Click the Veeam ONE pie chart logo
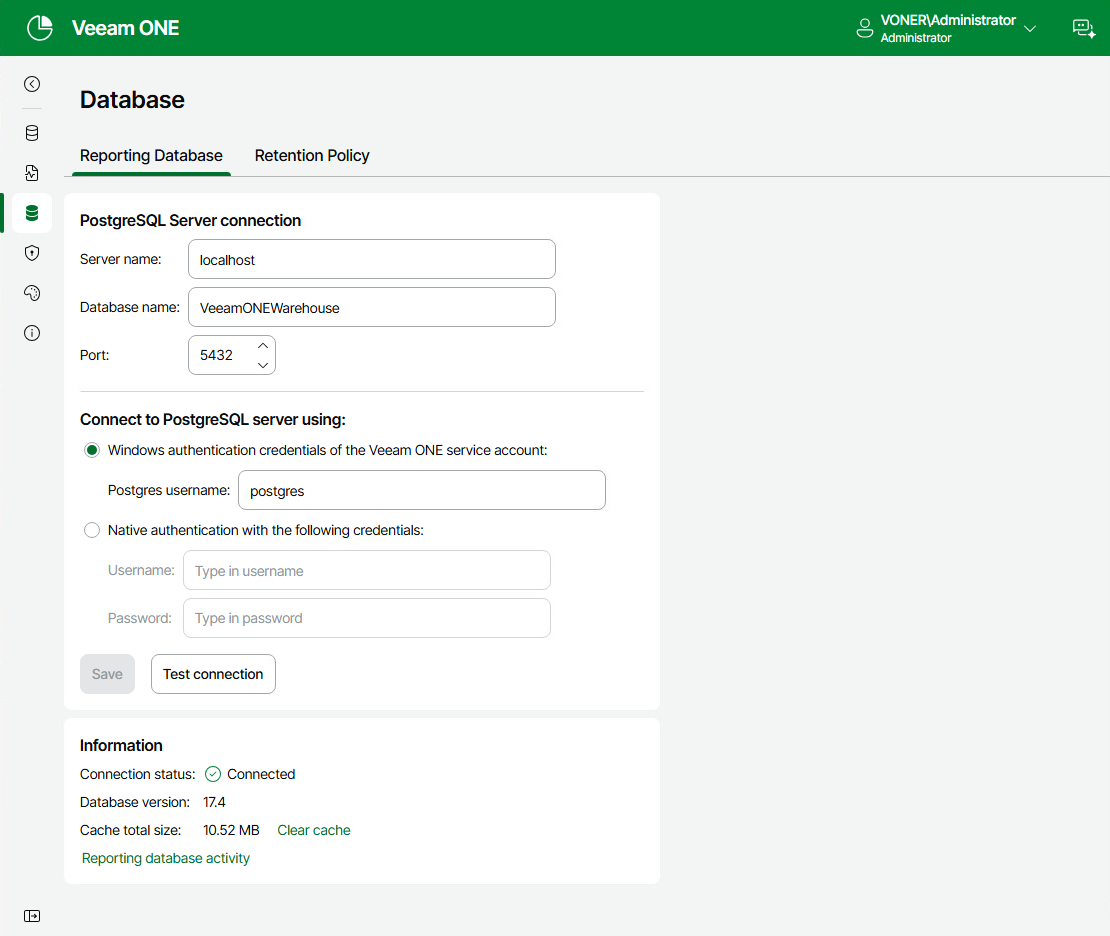The image size is (1110, 936). [40, 28]
